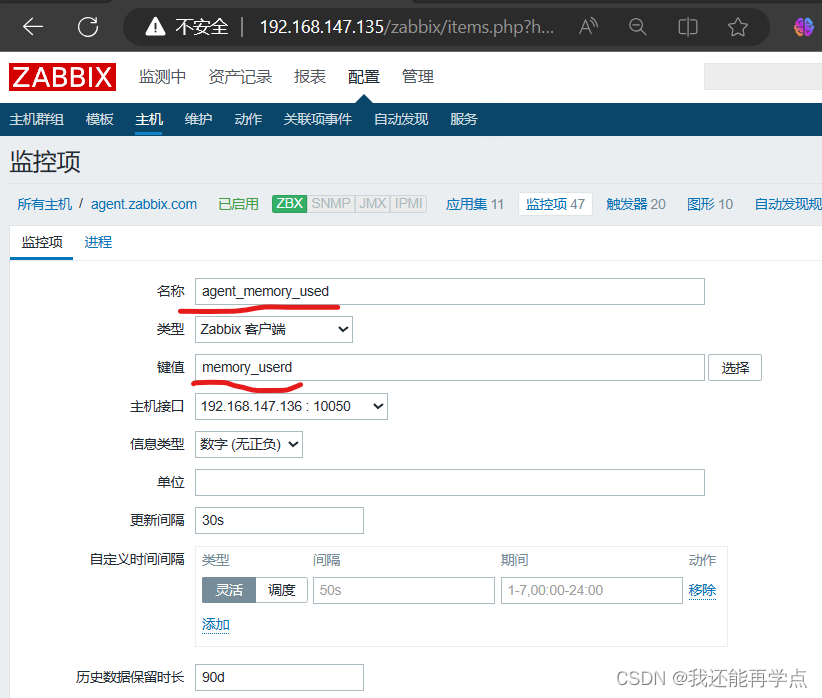The height and width of the screenshot is (698, 822).
Task: Click 移除 to remove custom interval
Action: pos(702,590)
